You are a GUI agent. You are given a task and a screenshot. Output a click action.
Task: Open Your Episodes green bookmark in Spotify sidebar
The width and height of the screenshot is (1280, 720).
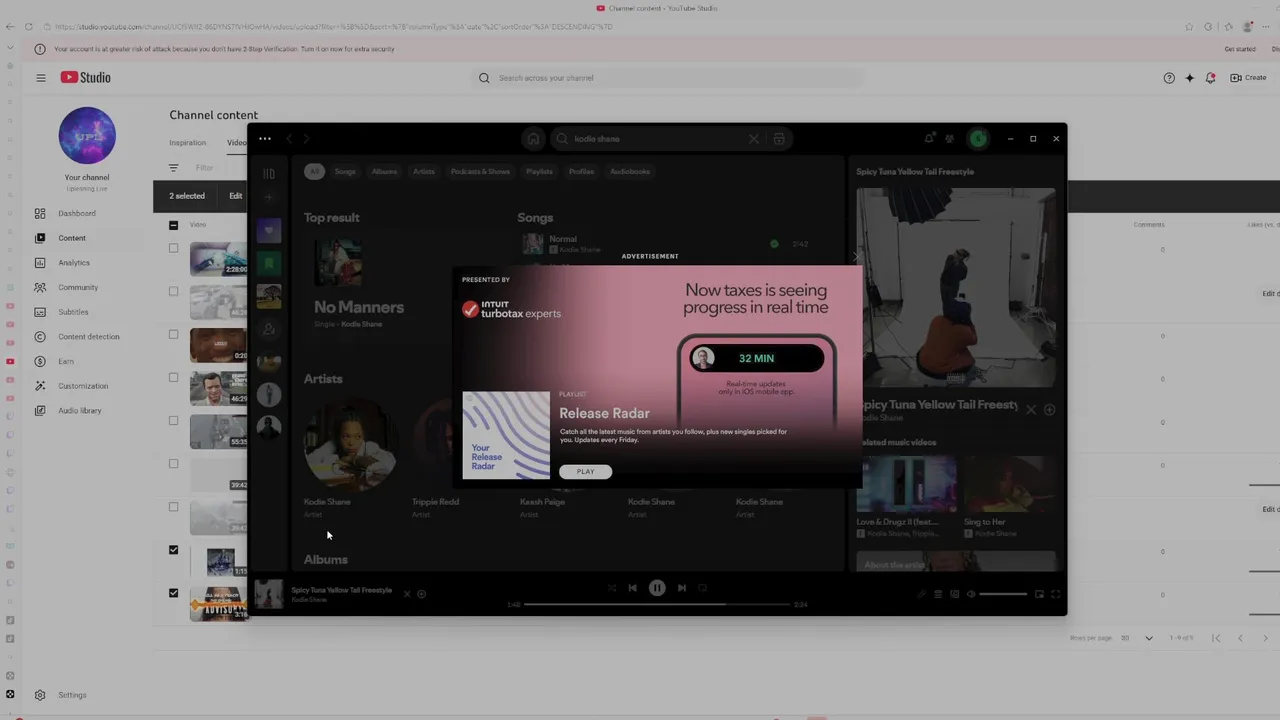[x=269, y=264]
